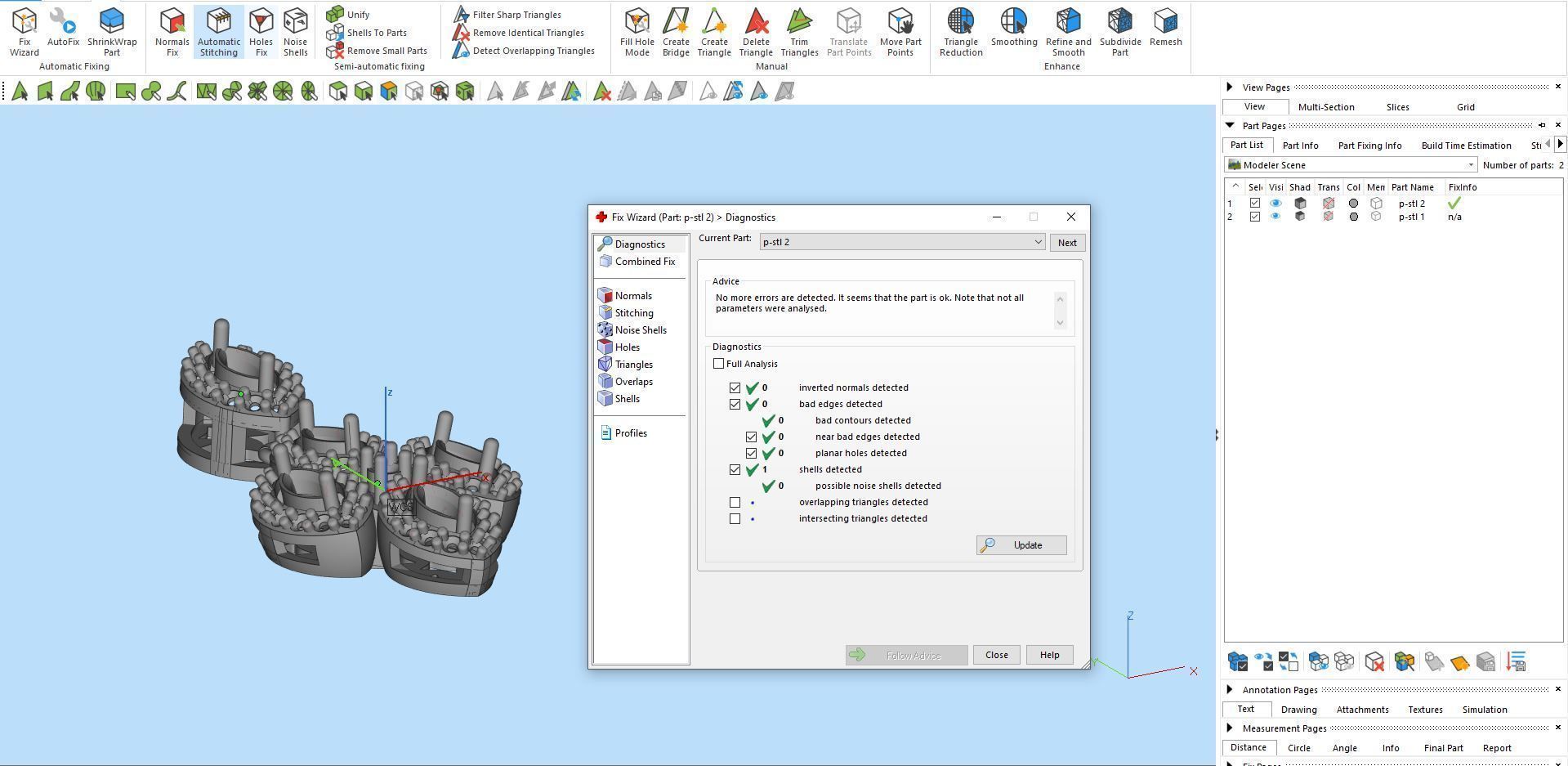Open the Part Info tab

coord(1301,146)
